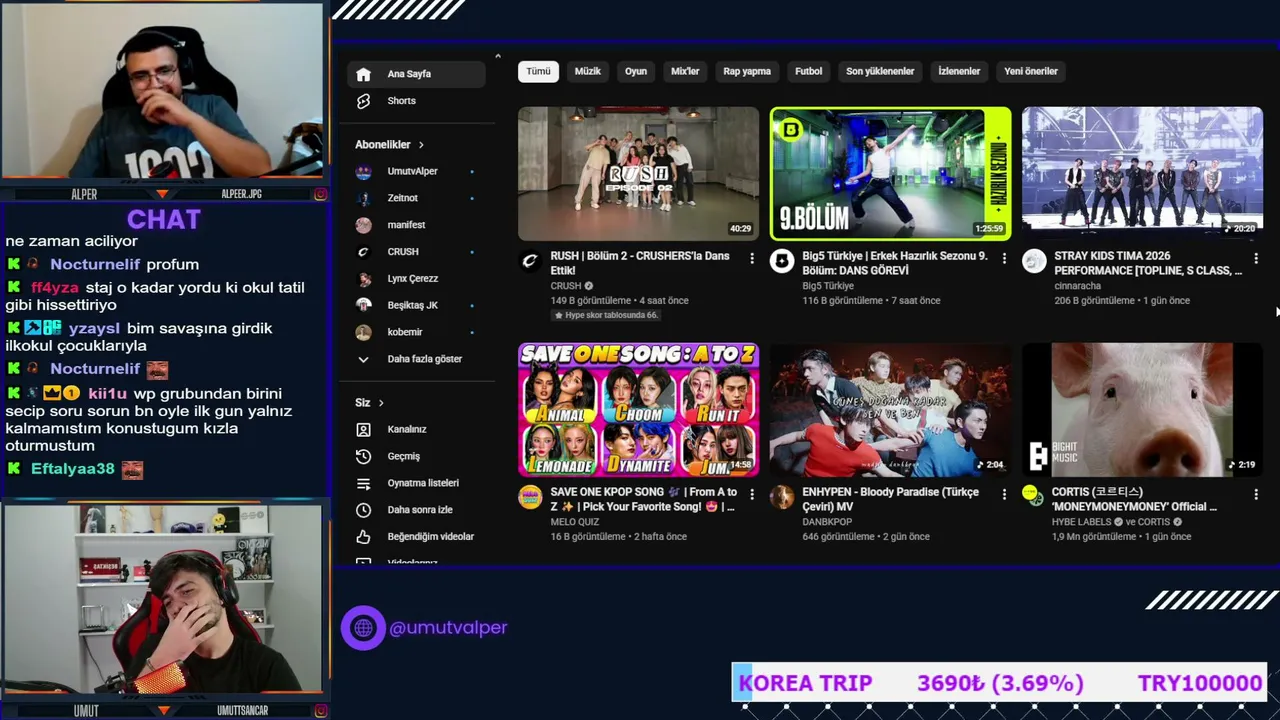This screenshot has width=1280, height=720.
Task: Click cinnaracha avatar beside Stray Kids title
Action: pyautogui.click(x=1034, y=262)
